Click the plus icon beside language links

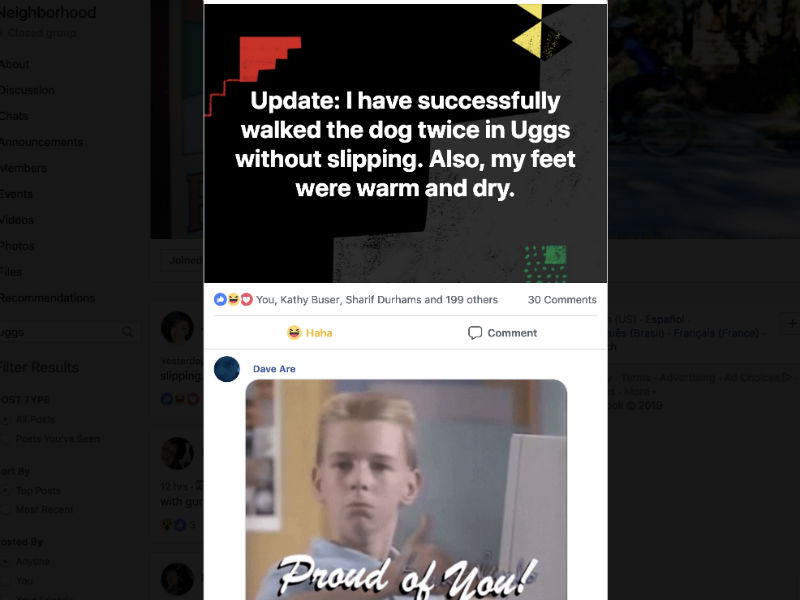(792, 323)
